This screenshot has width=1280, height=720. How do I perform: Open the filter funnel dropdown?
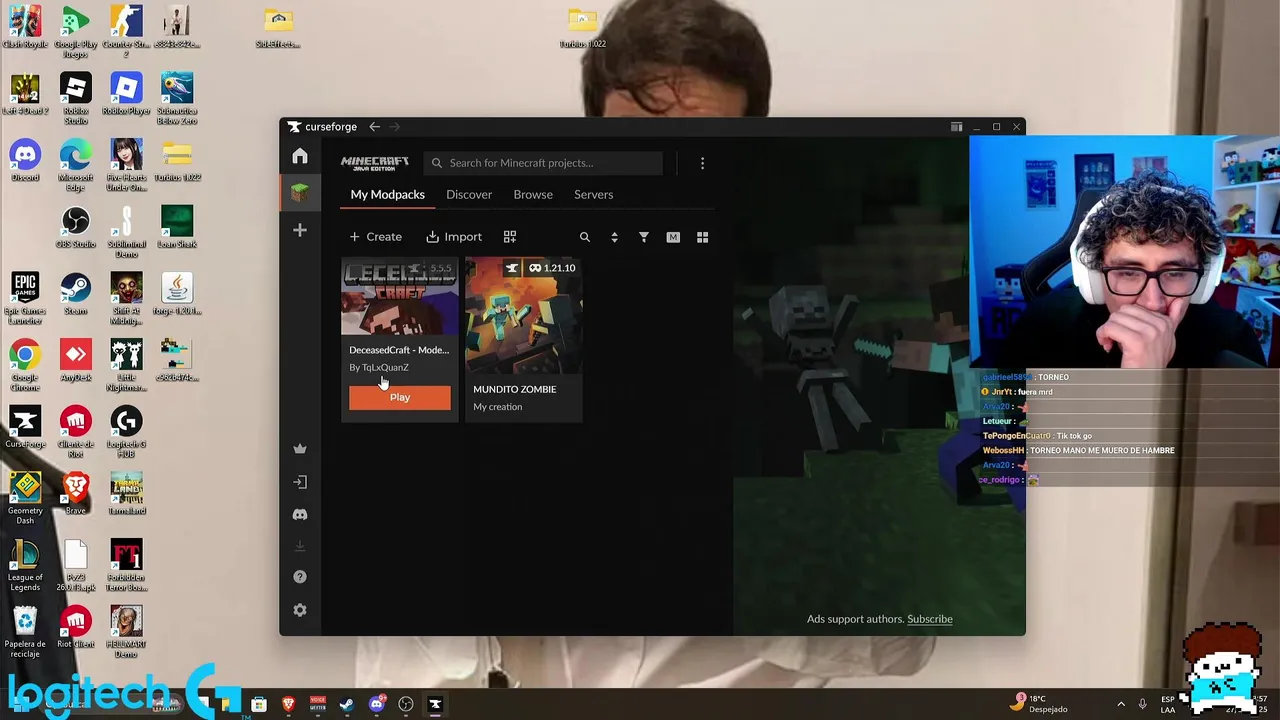tap(644, 237)
